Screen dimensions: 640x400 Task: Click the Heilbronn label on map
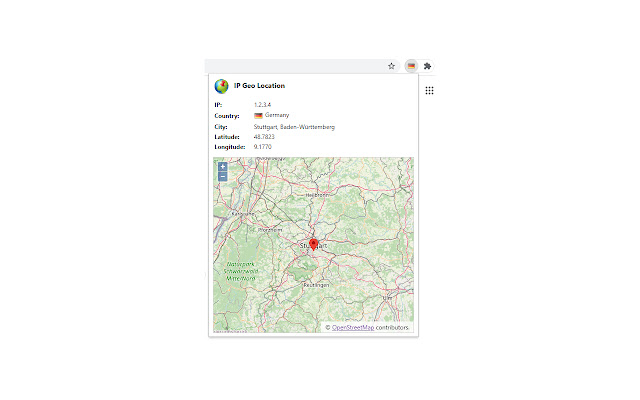coord(317,195)
